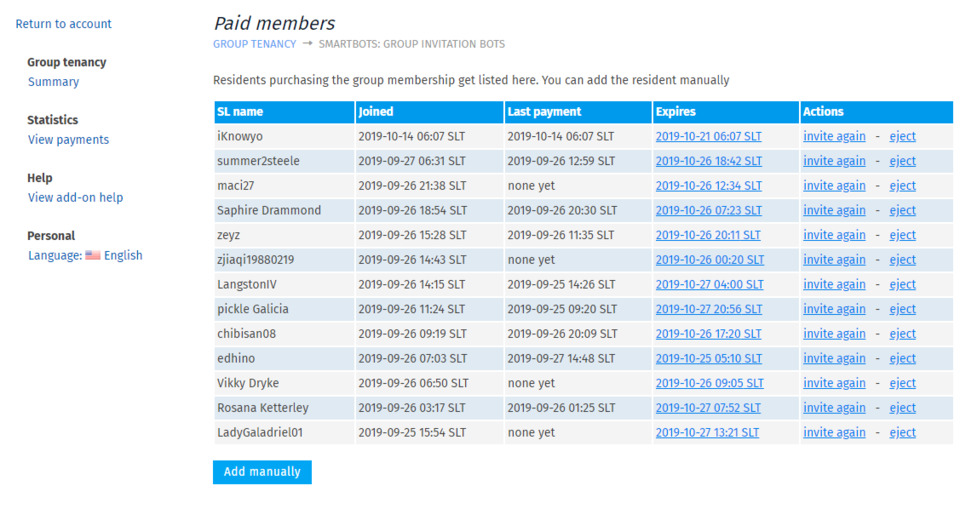Open the Group tenancy Summary page
Viewport: 960px width, 520px height.
pyautogui.click(x=53, y=82)
